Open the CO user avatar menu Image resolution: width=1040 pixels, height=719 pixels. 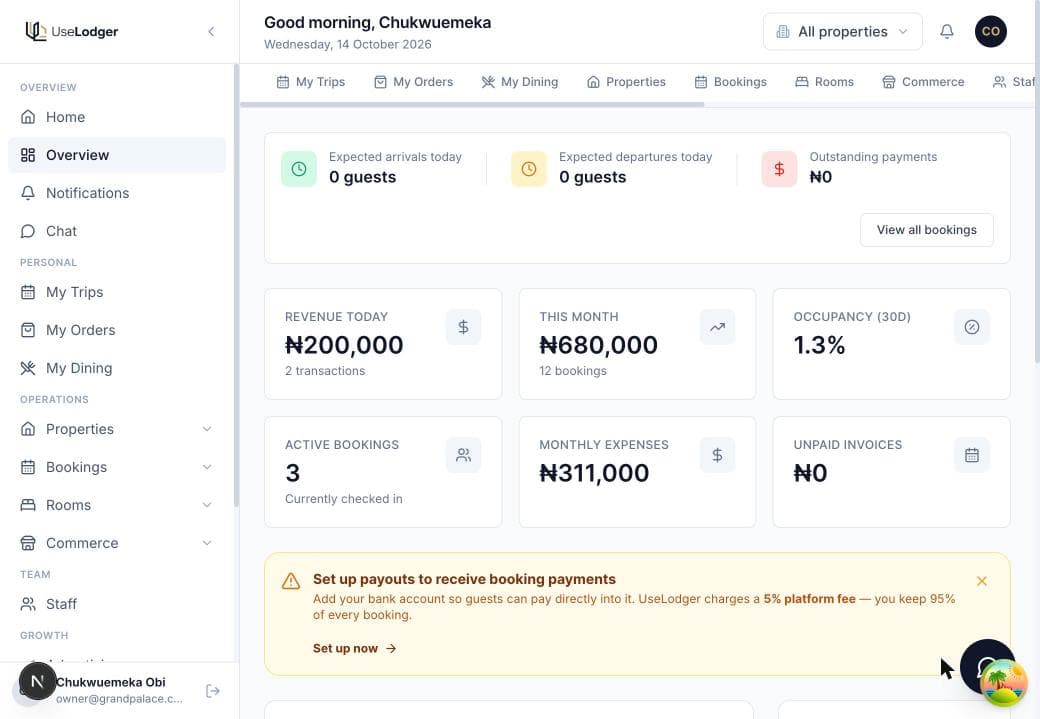pos(990,31)
